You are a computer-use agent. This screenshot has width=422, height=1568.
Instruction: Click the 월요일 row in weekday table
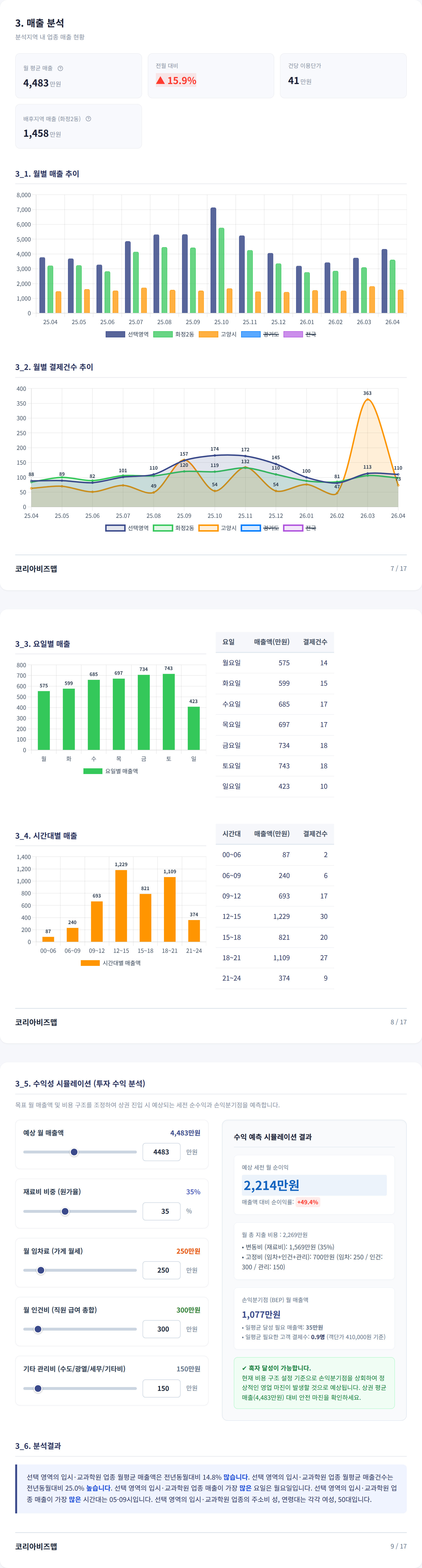[x=275, y=663]
